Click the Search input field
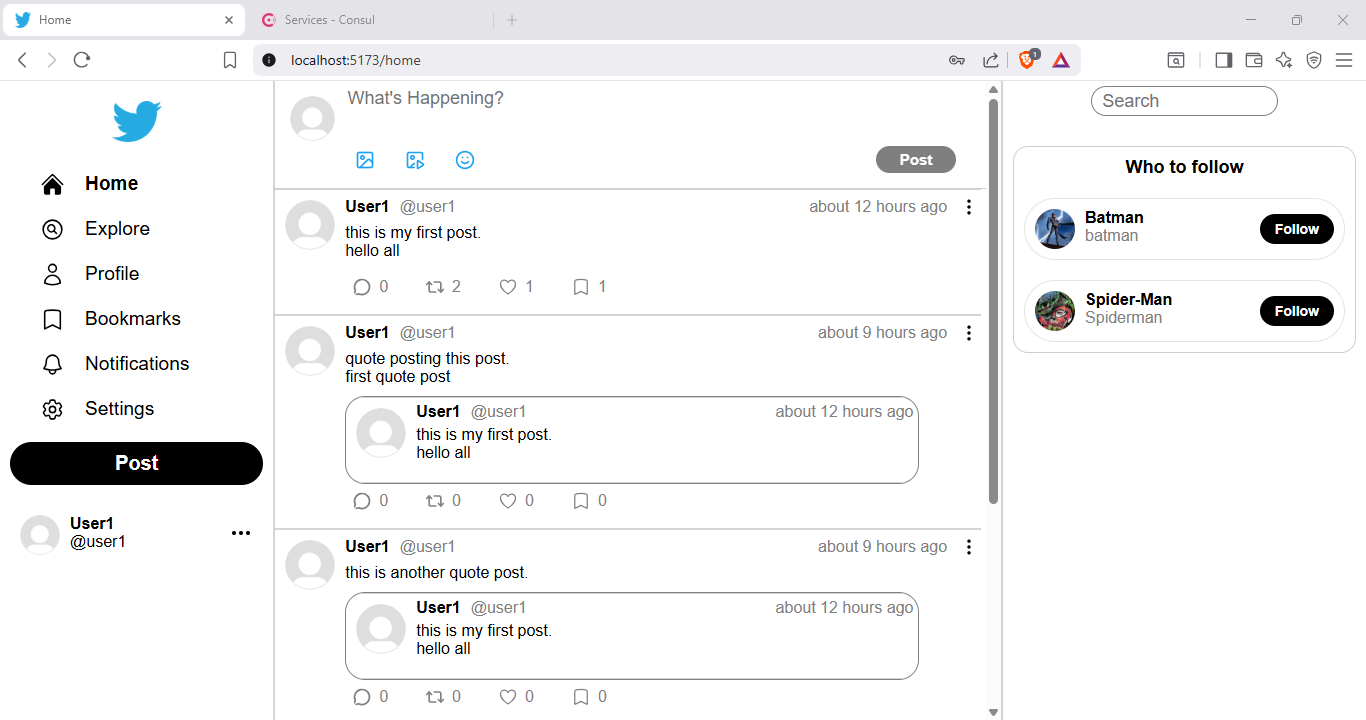 coord(1184,101)
